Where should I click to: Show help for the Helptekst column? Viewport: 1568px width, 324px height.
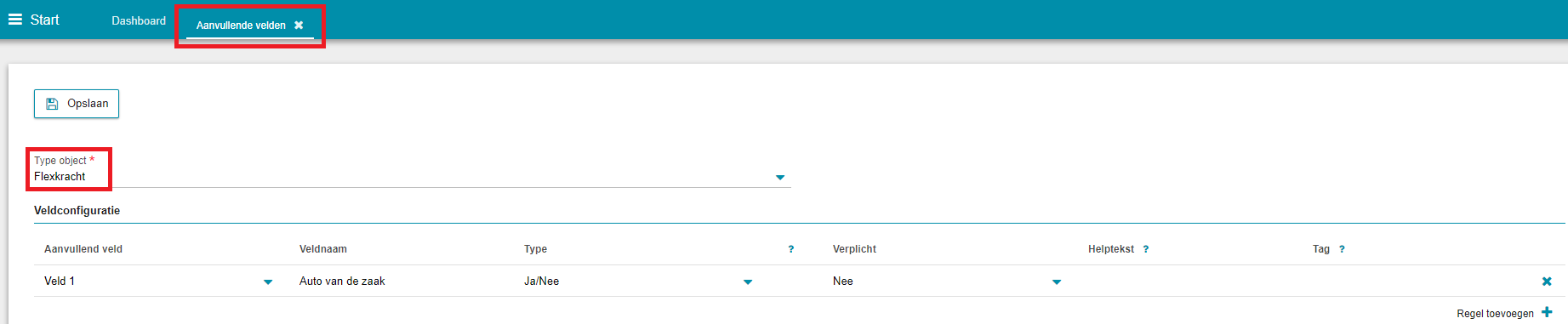click(1146, 249)
